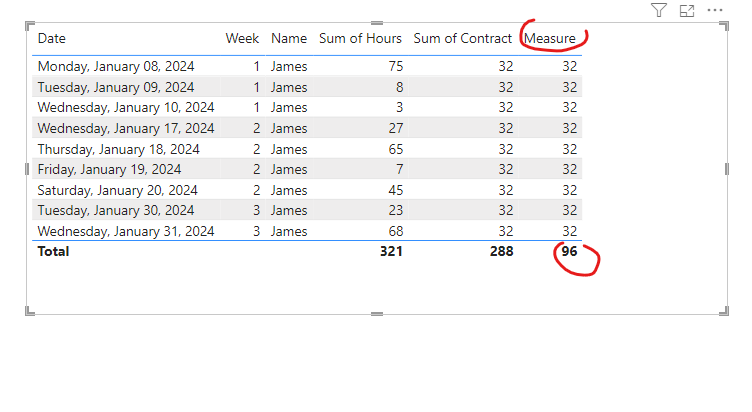Sort by the Week column header
752x412 pixels.
[x=242, y=38]
